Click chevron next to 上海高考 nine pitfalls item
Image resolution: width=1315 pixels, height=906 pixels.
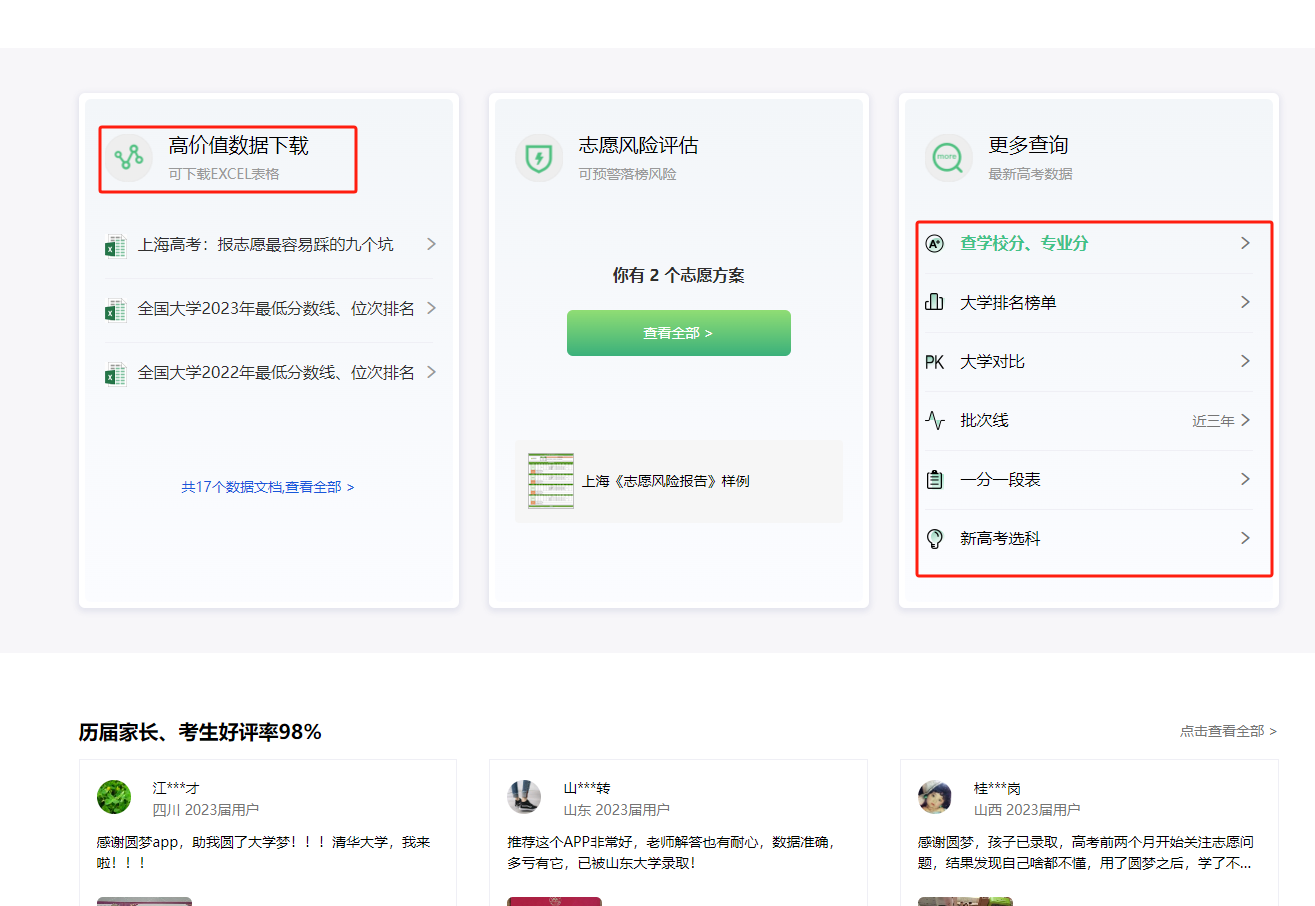point(431,244)
